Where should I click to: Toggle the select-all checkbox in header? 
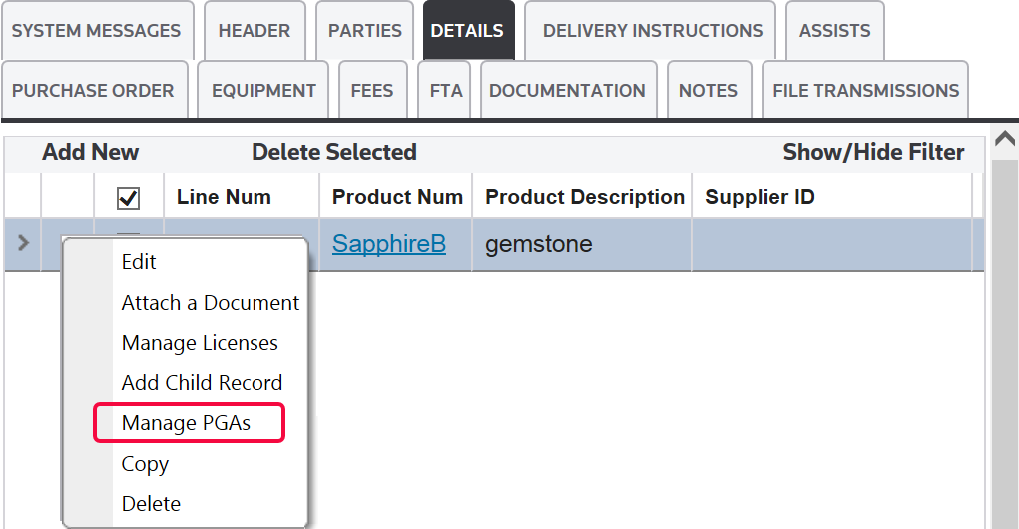128,198
